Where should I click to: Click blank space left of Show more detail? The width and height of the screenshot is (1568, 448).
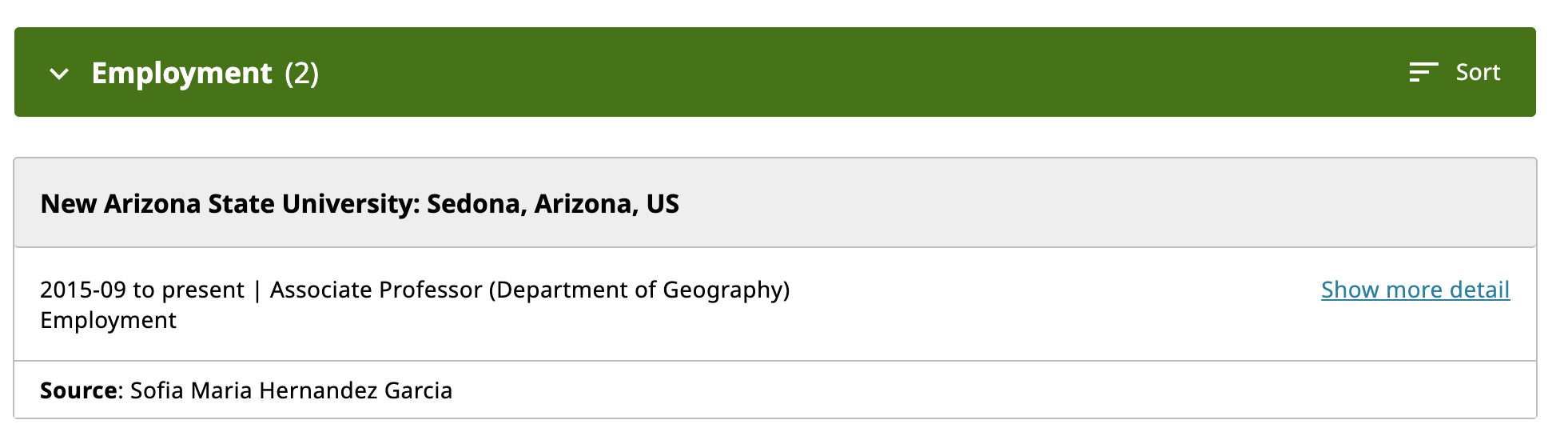[1039, 304]
